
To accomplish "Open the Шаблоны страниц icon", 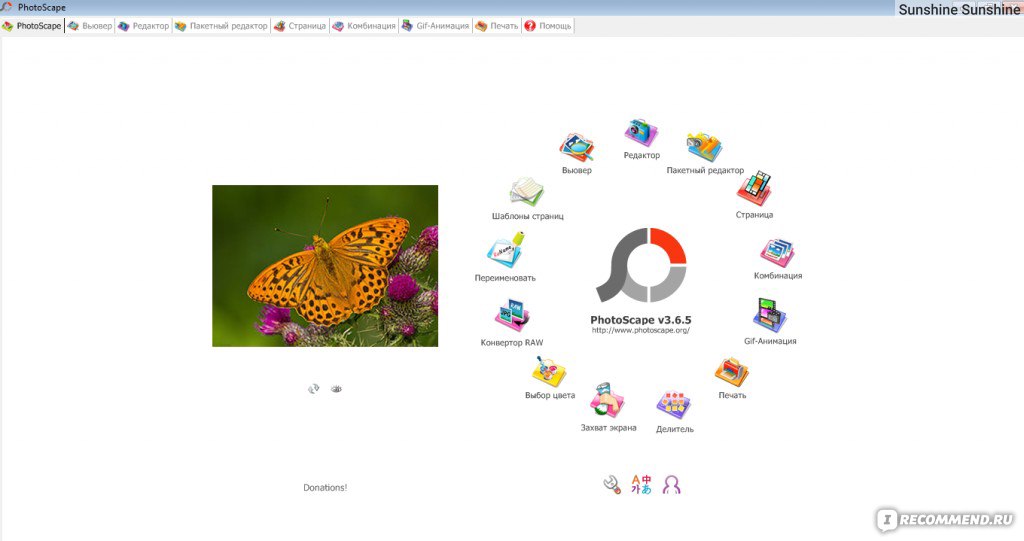I will pyautogui.click(x=527, y=192).
